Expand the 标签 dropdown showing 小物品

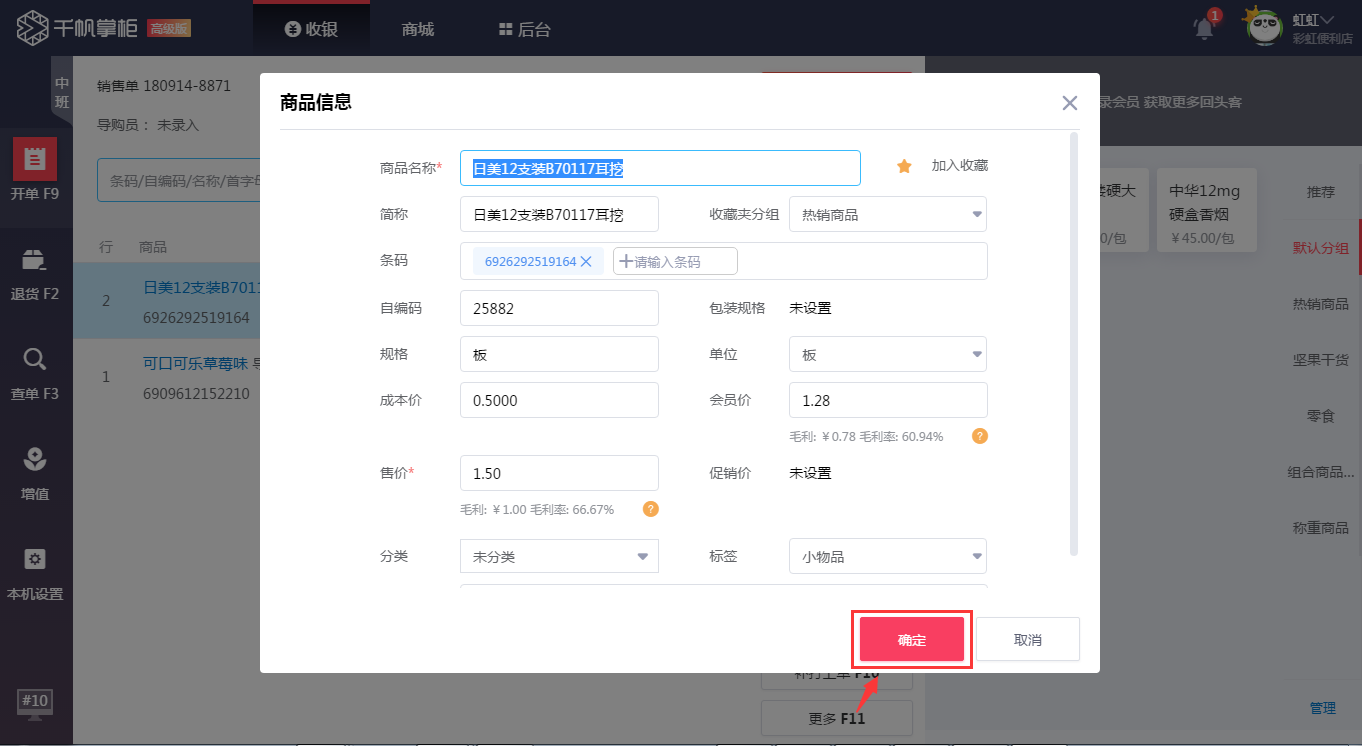pos(886,556)
